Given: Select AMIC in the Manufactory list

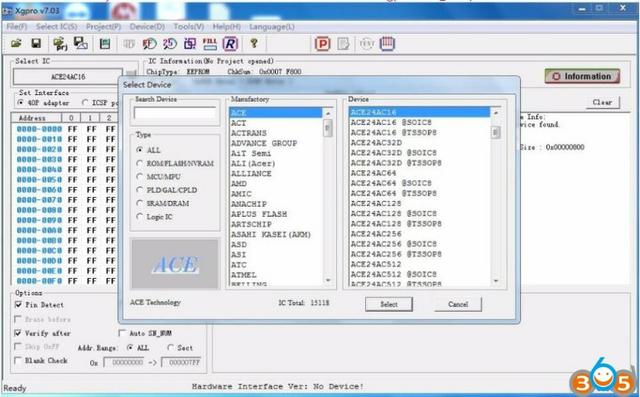Looking at the screenshot, I should click(x=241, y=194).
